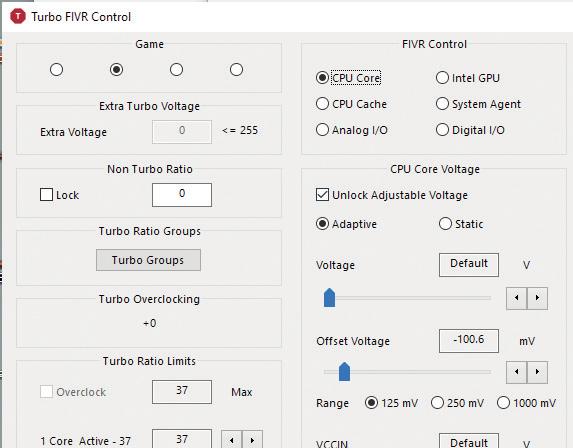Click the Non Turbo Ratio input field
This screenshot has width=573, height=448.
click(x=182, y=195)
